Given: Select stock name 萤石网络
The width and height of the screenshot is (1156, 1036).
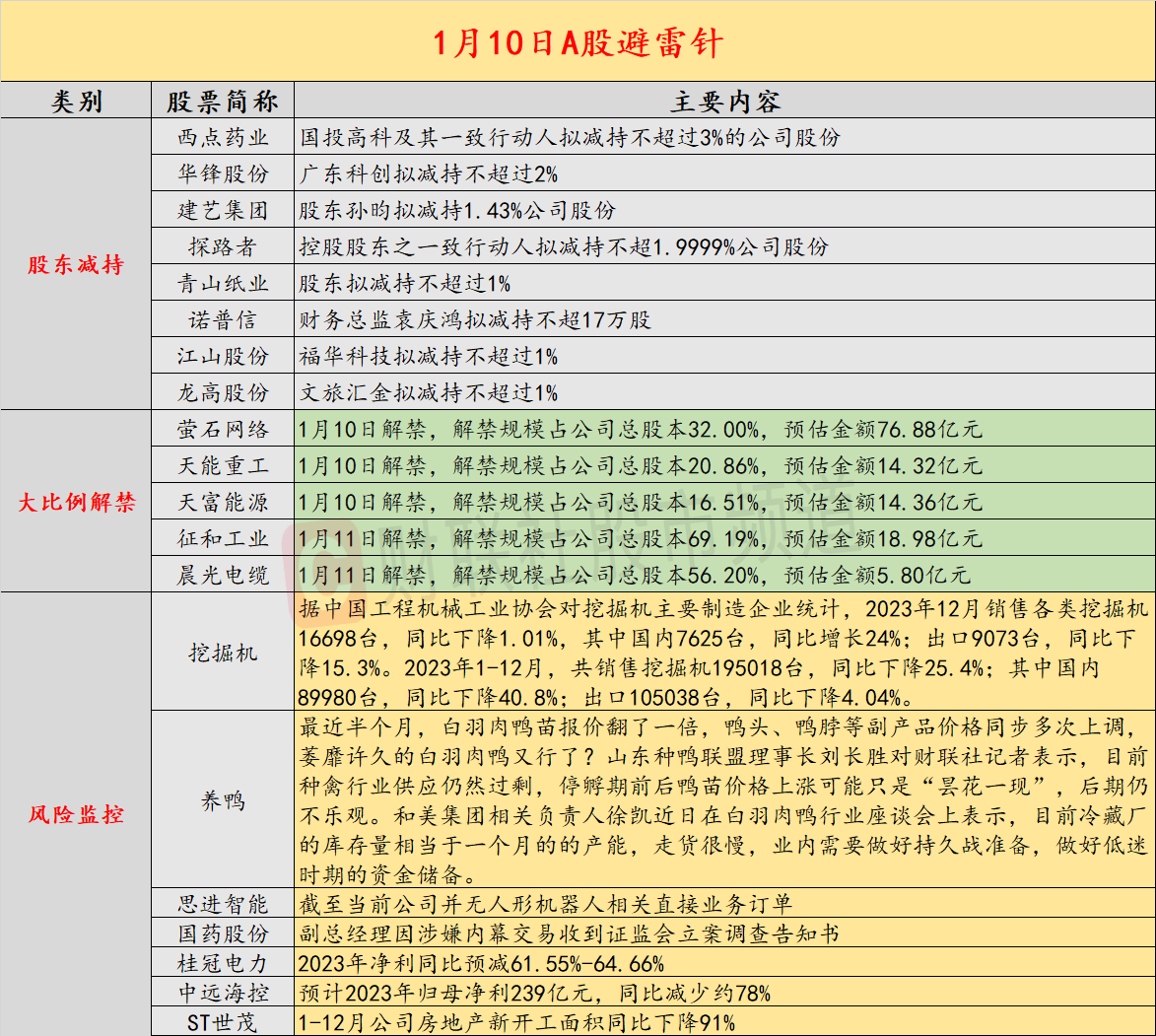Looking at the screenshot, I should [223, 429].
